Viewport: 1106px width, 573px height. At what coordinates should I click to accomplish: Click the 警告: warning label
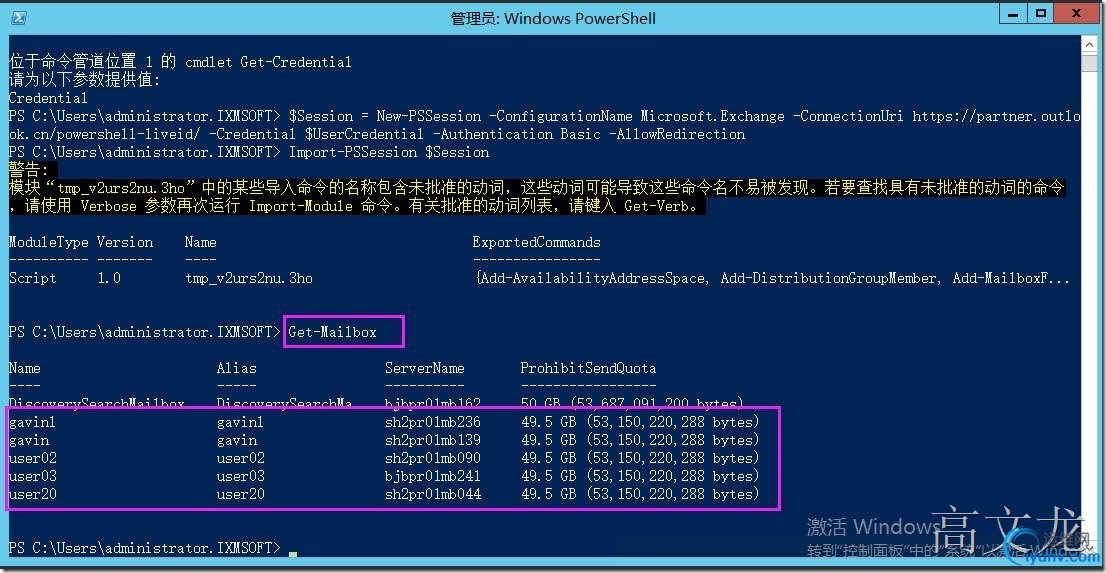pos(29,170)
